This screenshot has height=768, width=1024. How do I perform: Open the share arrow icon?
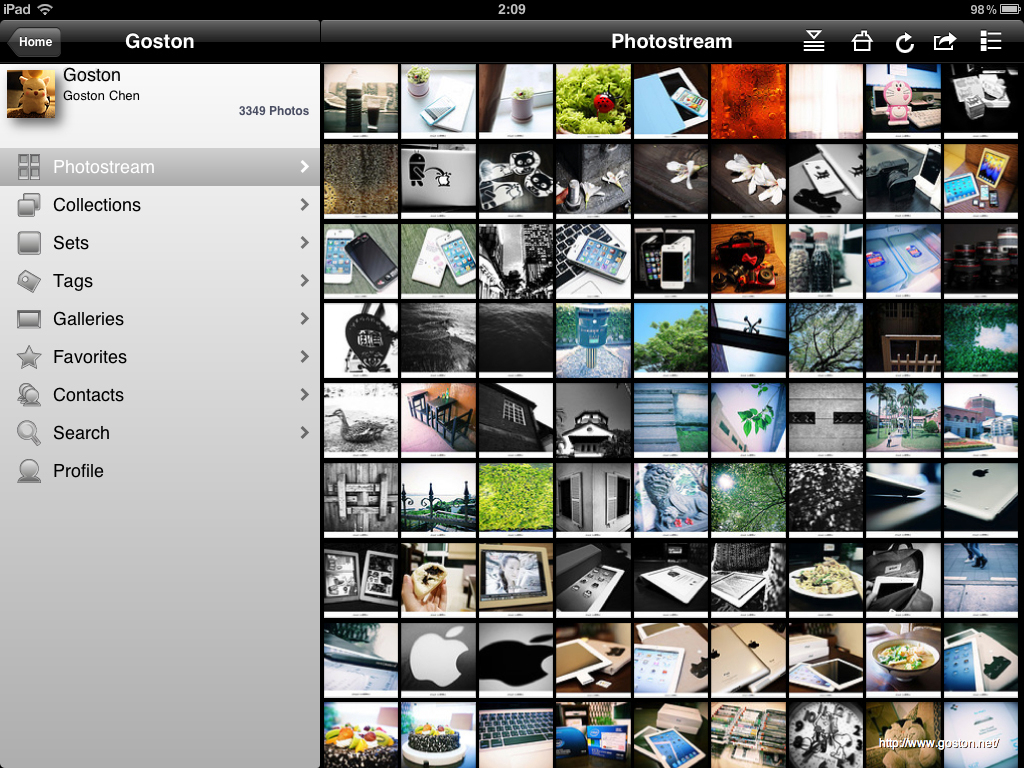[945, 42]
